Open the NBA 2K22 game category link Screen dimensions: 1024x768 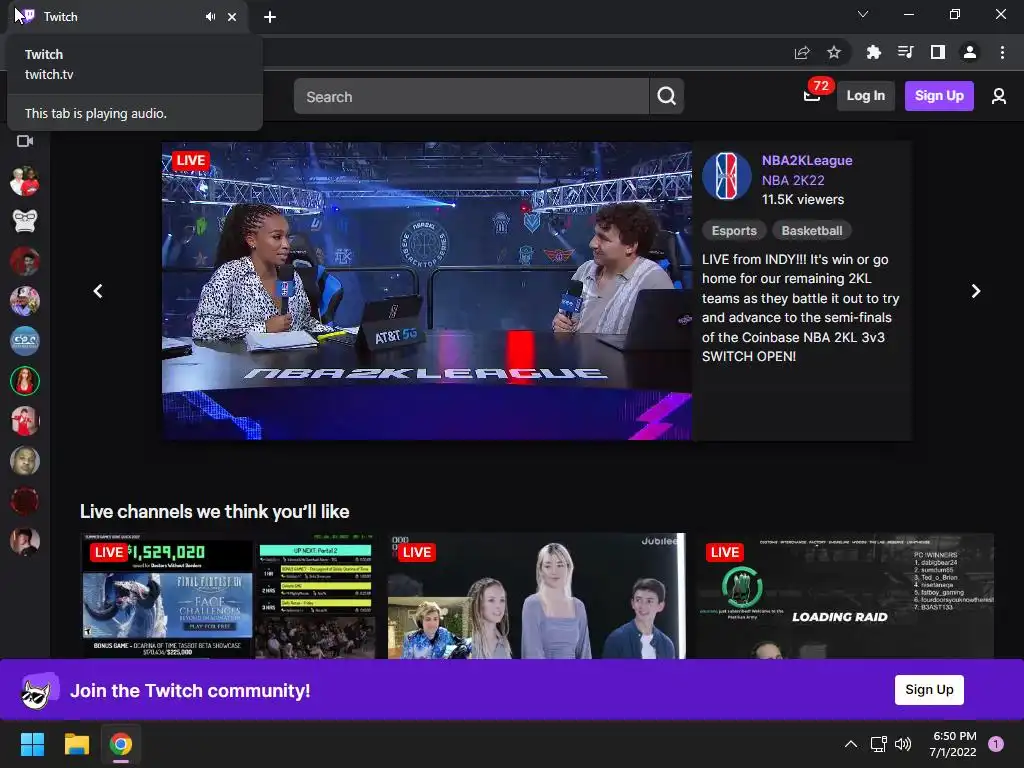[793, 180]
